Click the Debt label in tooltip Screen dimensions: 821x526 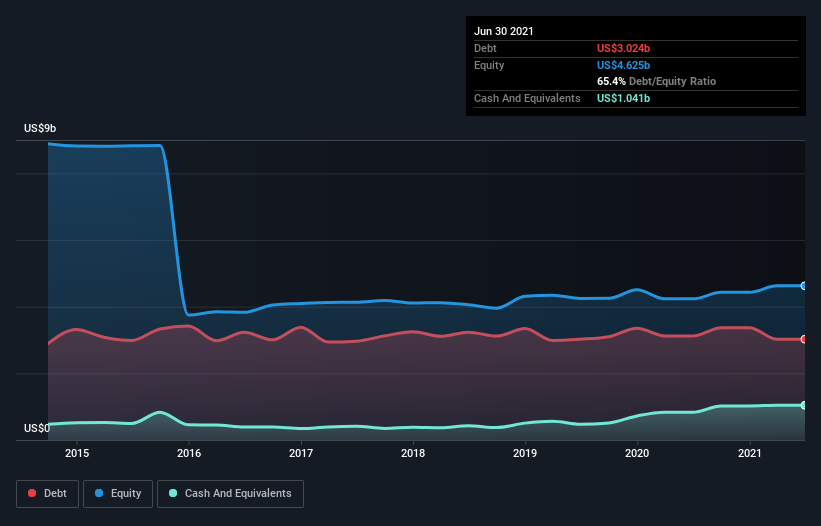click(485, 48)
